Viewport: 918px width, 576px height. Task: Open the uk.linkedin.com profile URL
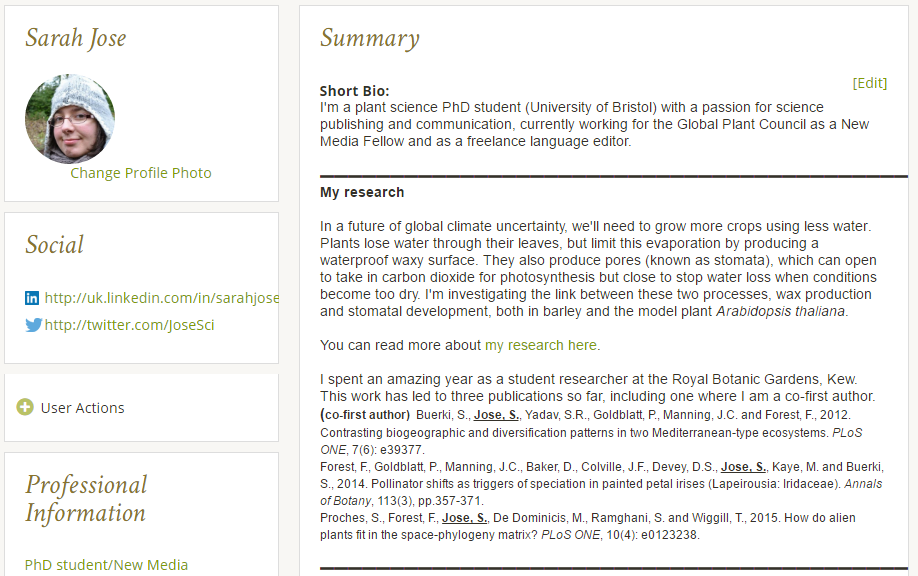tap(161, 298)
